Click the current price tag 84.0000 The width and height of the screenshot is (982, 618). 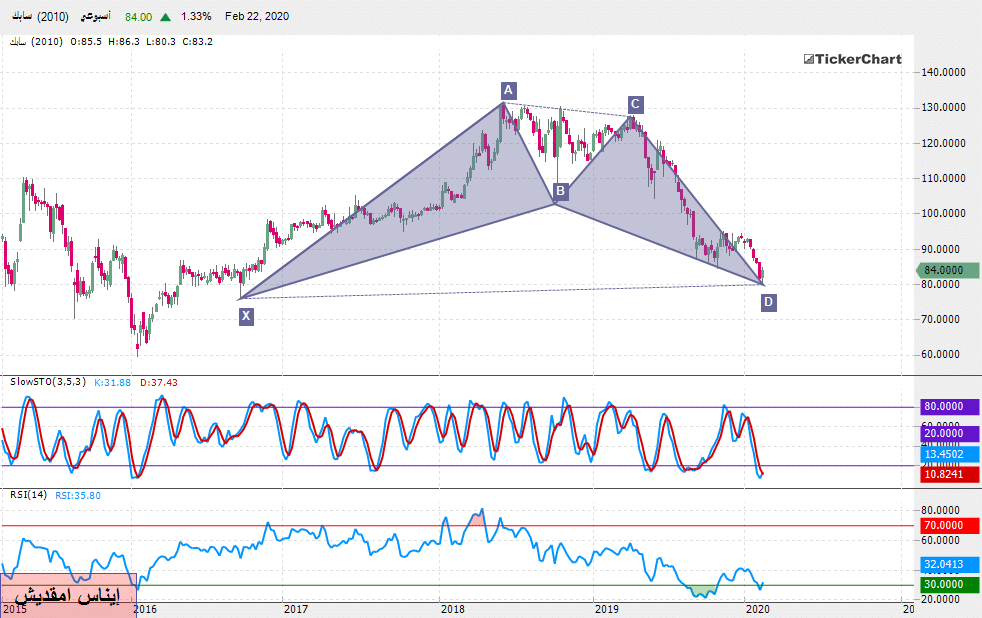[x=946, y=270]
